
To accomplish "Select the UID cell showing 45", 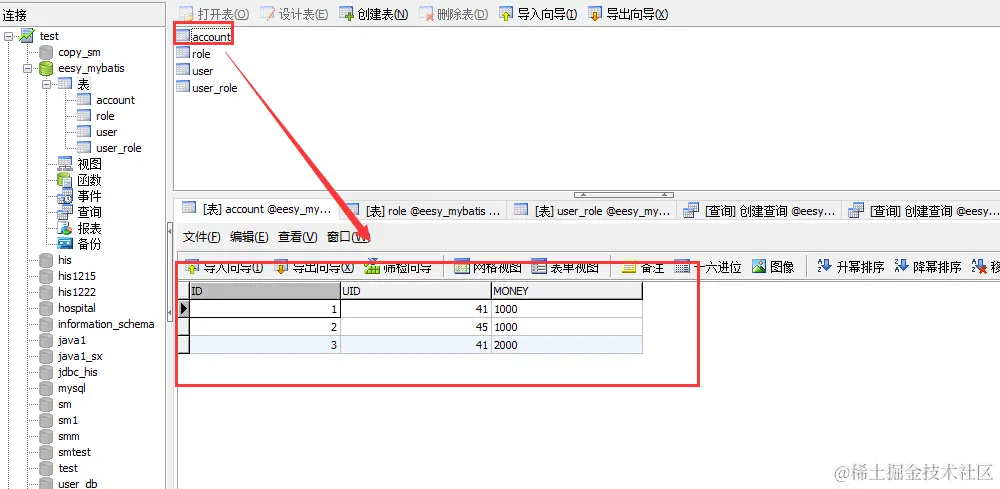I will click(x=416, y=327).
